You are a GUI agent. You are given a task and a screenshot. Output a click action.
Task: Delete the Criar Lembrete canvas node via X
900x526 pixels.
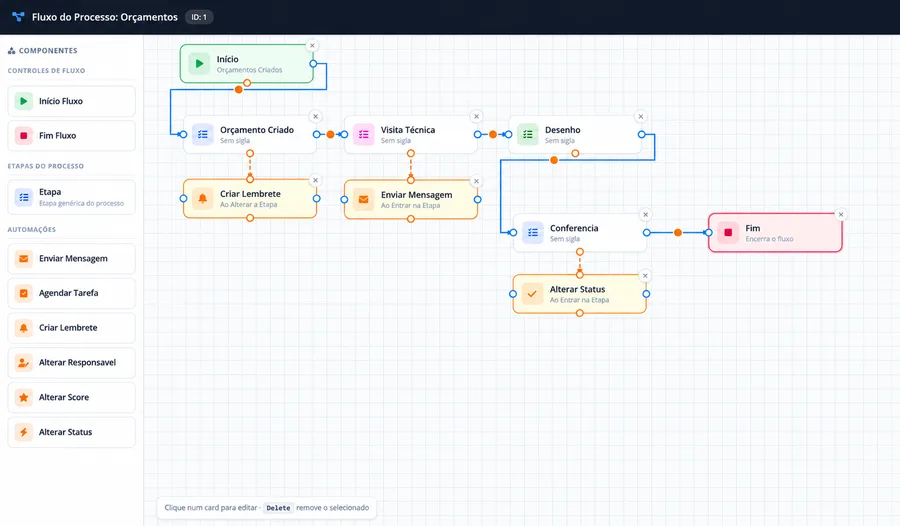pos(315,180)
